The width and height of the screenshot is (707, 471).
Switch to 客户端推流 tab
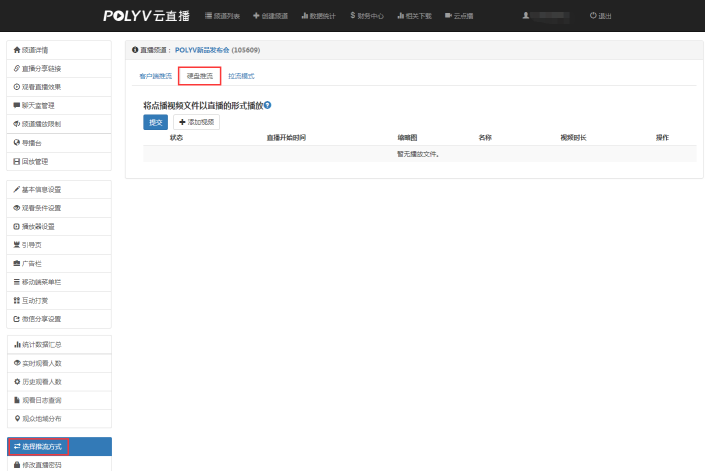coord(155,76)
